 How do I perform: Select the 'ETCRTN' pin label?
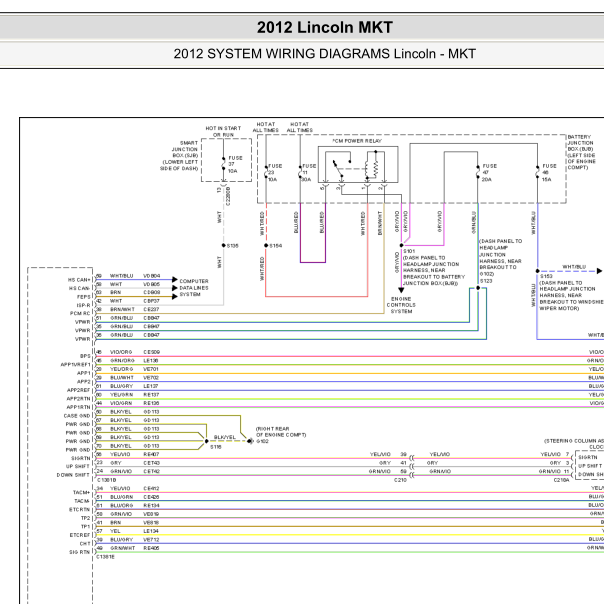[x=80, y=510]
